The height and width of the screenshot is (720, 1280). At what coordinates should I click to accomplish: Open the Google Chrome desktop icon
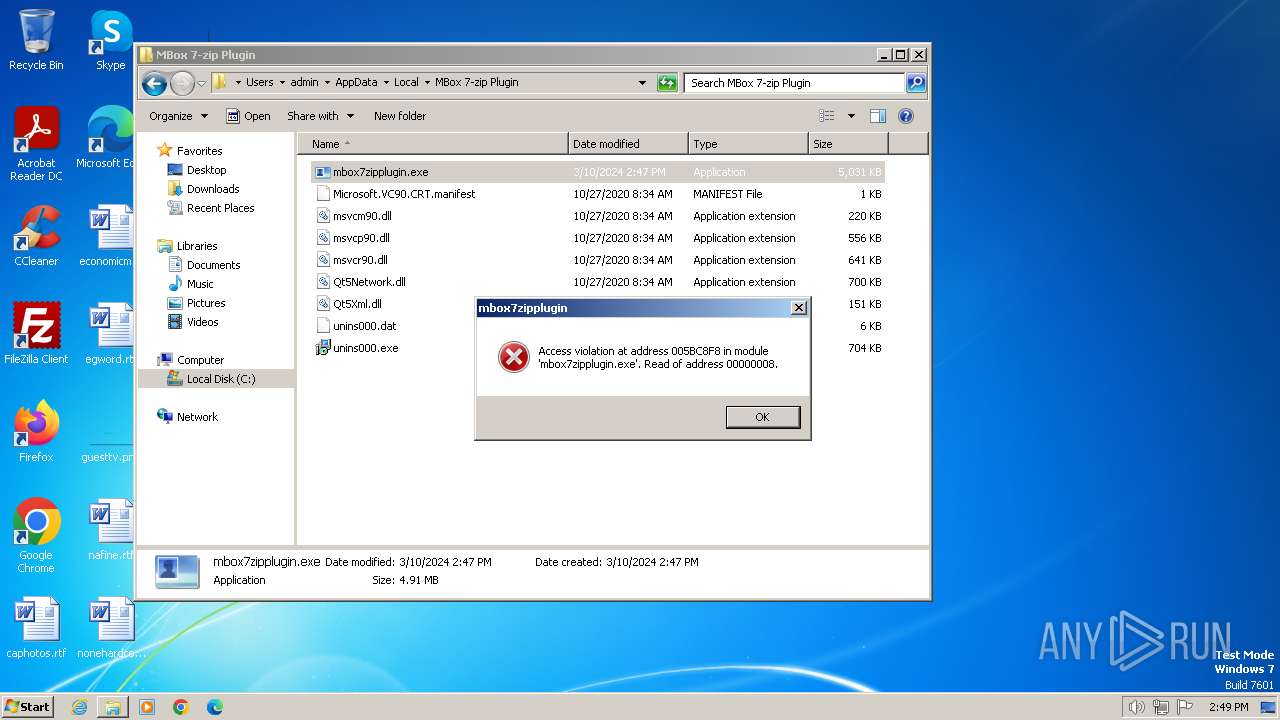[36, 536]
